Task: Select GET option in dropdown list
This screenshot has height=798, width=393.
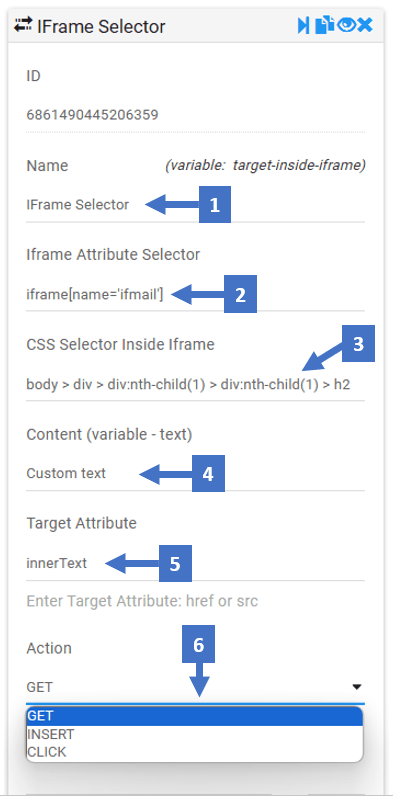Action: click(194, 716)
